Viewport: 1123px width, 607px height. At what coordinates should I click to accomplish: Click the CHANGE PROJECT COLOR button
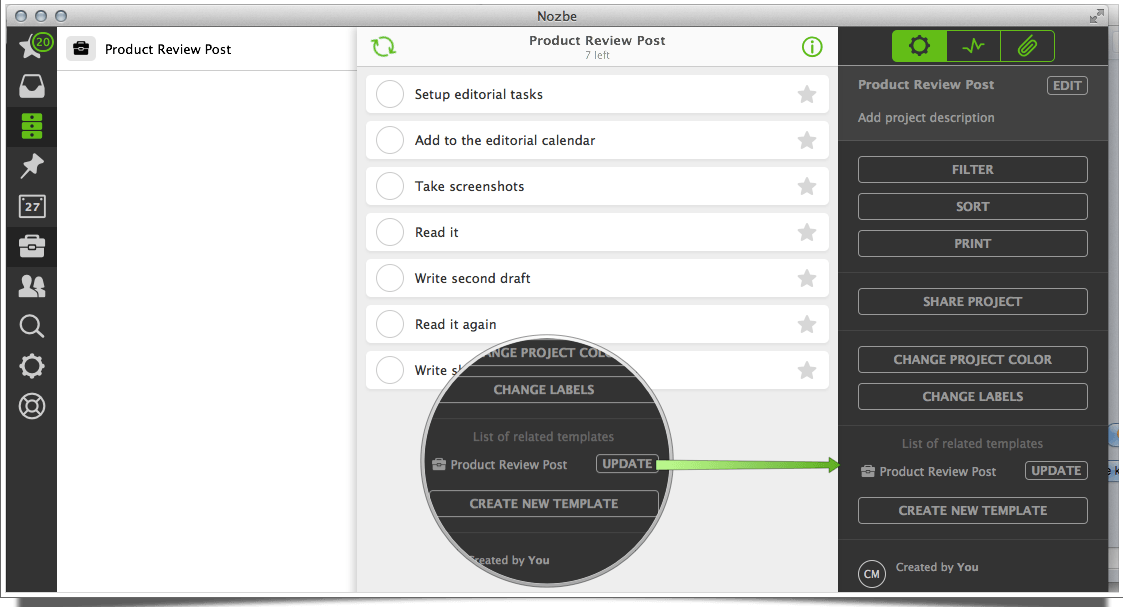click(x=972, y=360)
